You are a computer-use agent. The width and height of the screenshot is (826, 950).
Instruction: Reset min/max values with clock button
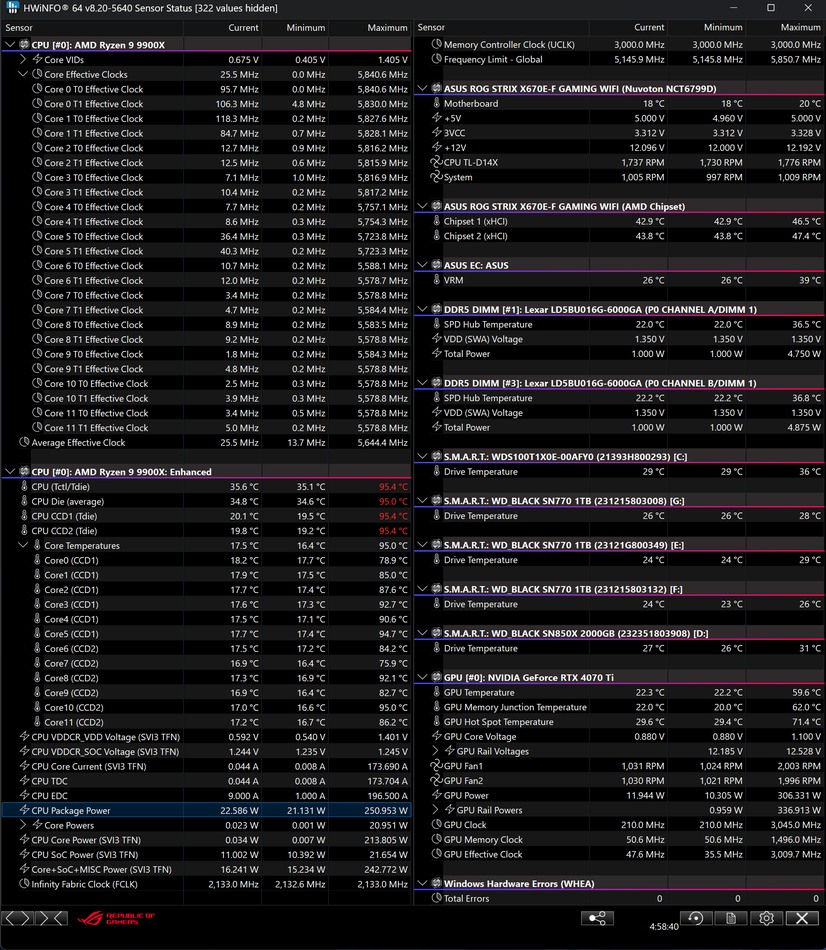696,918
